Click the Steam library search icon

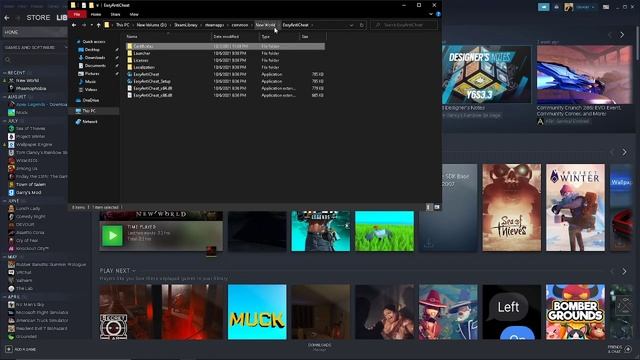[x=8, y=60]
